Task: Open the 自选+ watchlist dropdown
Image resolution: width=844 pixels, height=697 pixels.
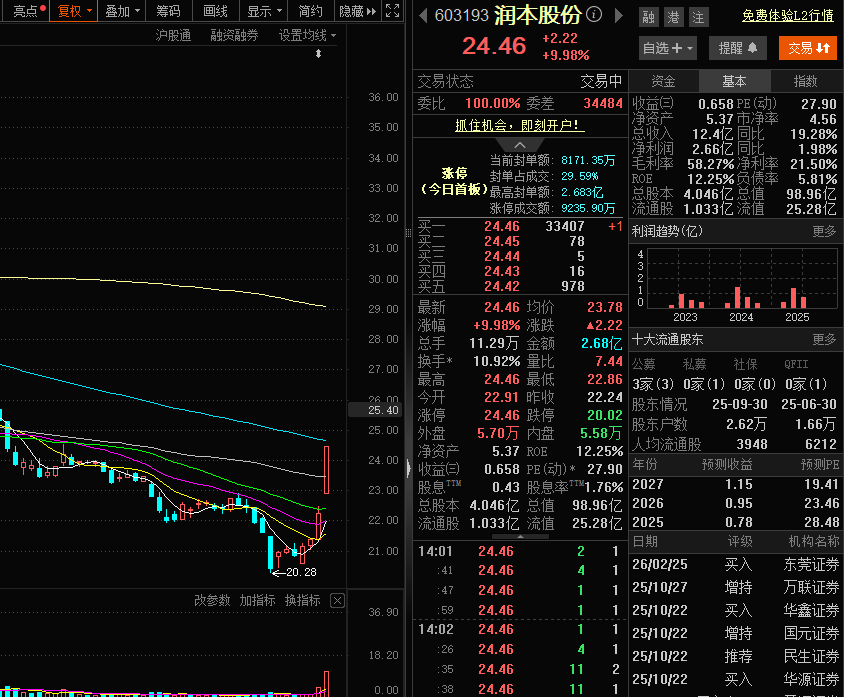Action: click(x=667, y=48)
